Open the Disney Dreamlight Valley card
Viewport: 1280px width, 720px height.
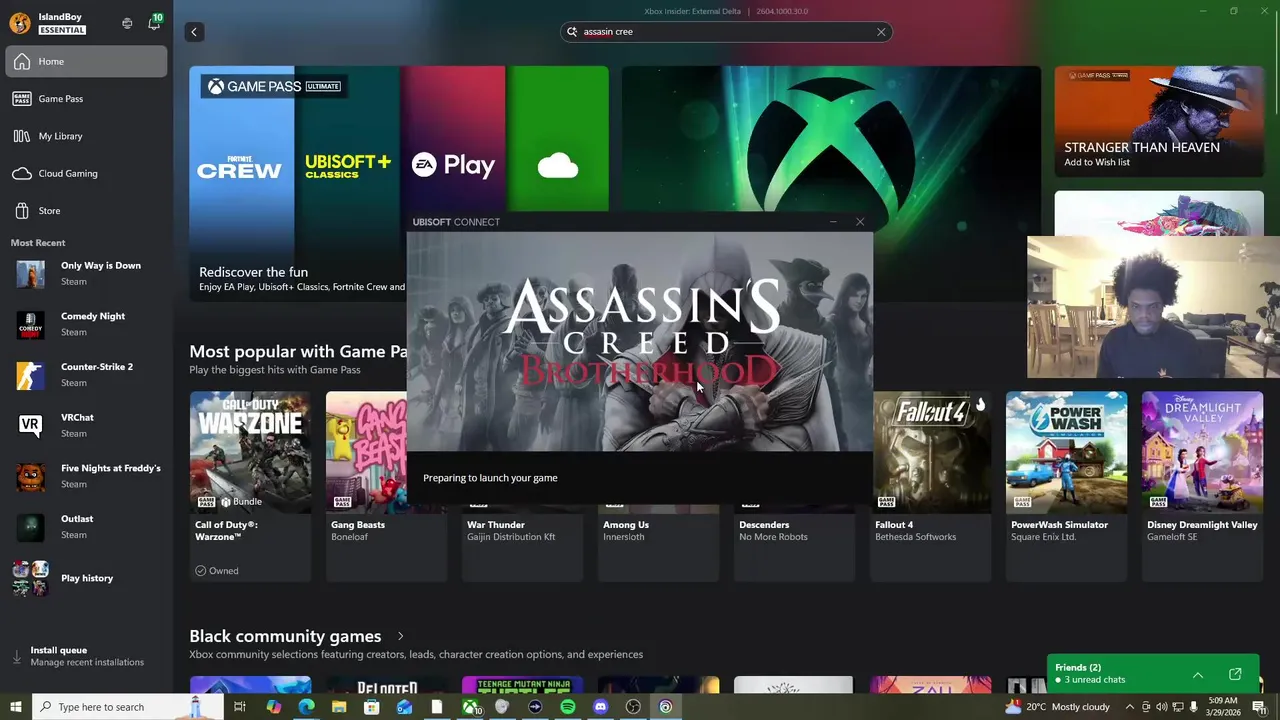tap(1202, 486)
